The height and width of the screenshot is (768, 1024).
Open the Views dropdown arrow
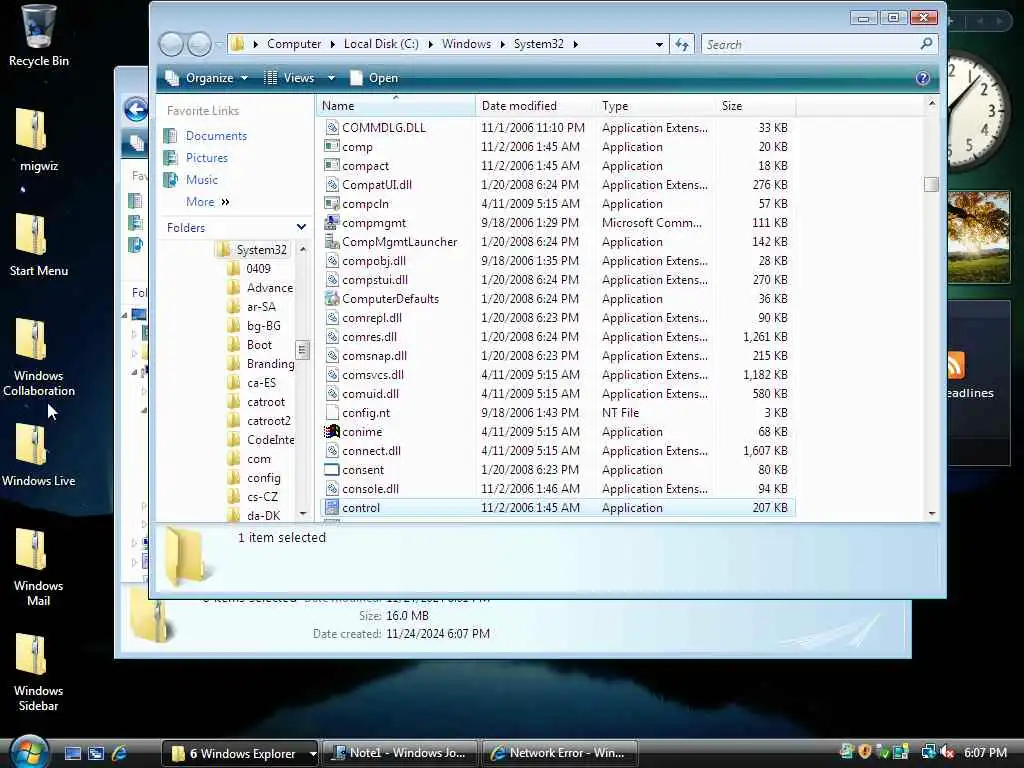331,78
